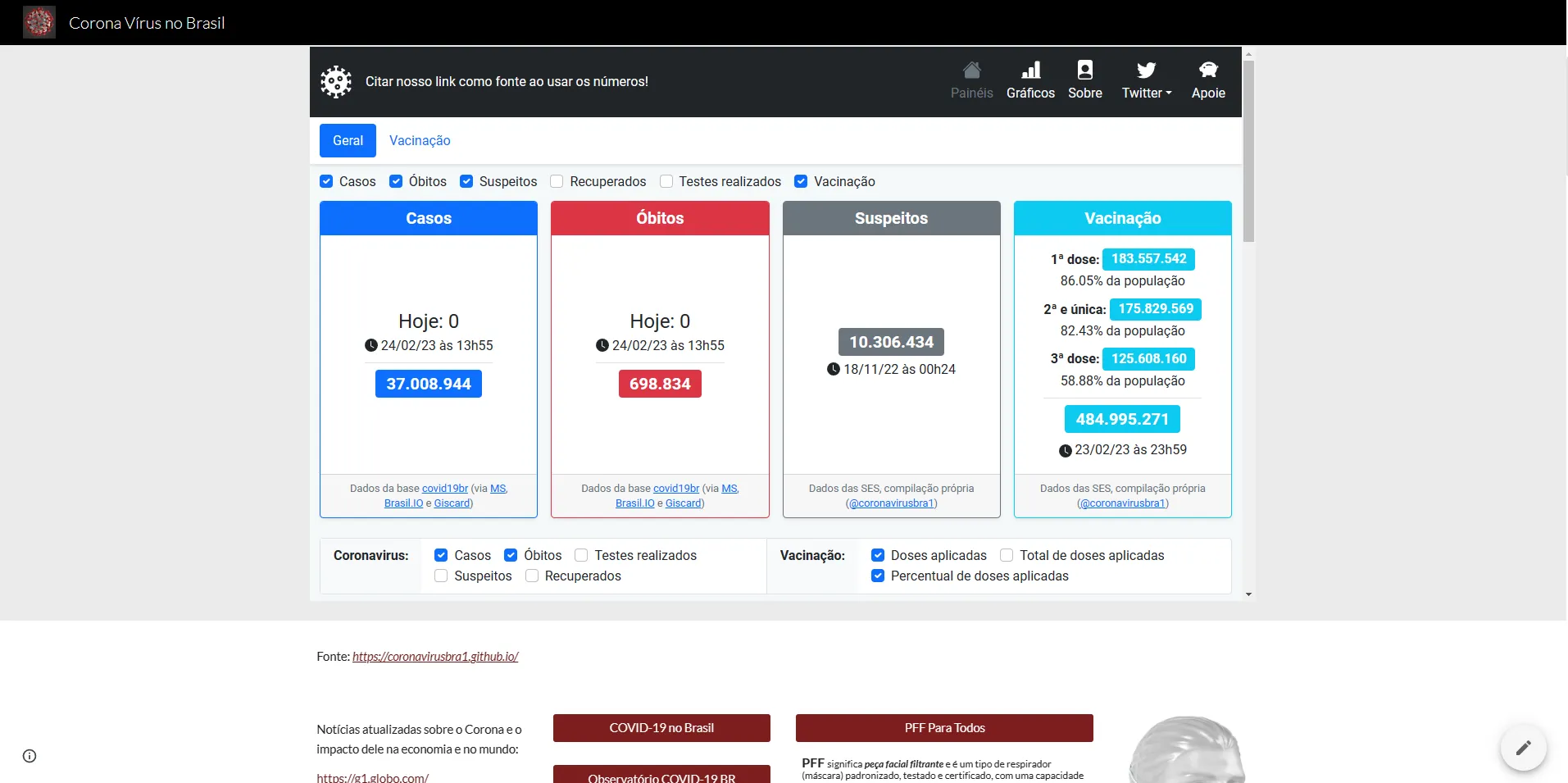
Task: Click the info icon at bottom left
Action: [x=30, y=755]
